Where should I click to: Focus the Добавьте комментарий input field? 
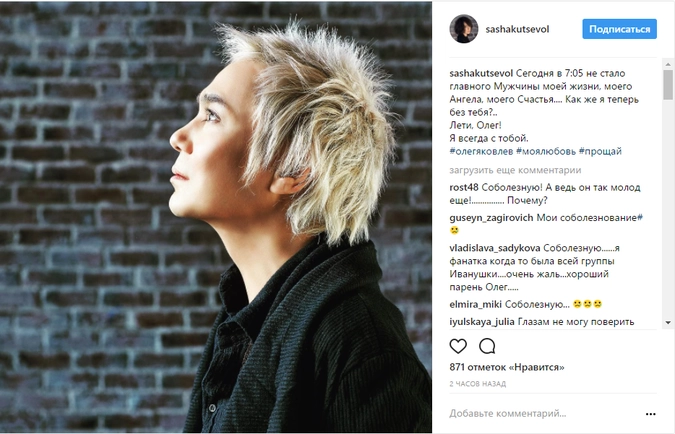545,414
